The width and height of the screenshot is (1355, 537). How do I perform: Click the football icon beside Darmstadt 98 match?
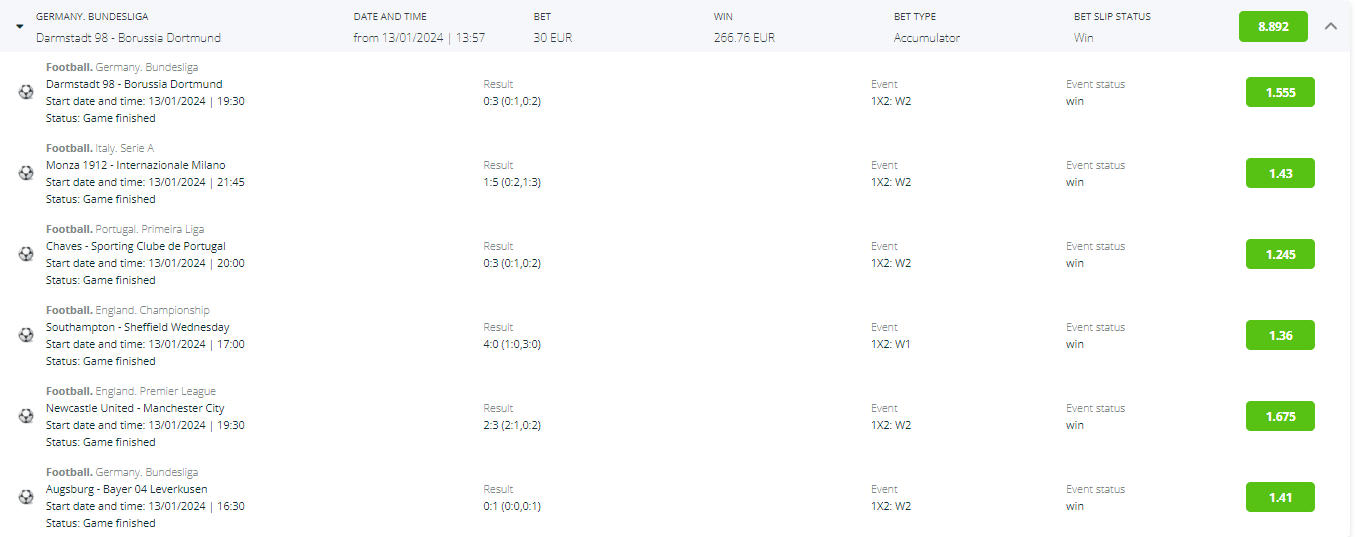[26, 92]
